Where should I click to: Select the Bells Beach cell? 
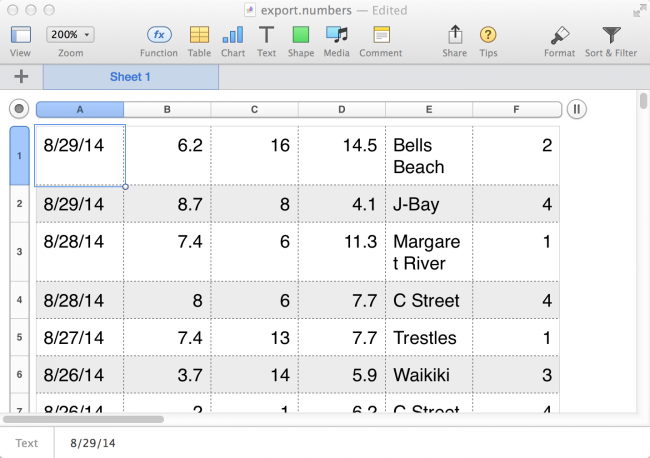click(428, 156)
